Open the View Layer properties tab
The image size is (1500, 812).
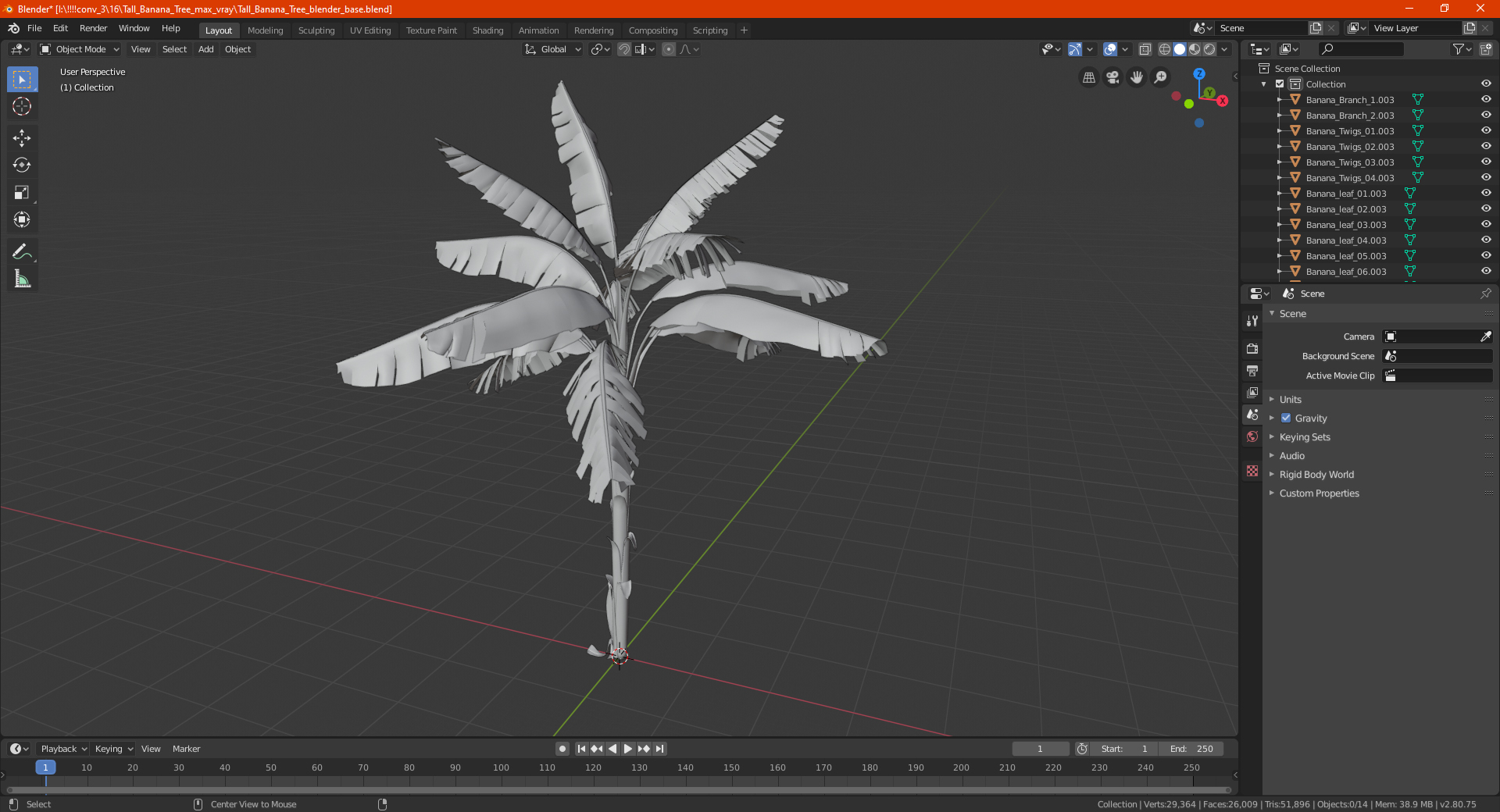[x=1252, y=392]
